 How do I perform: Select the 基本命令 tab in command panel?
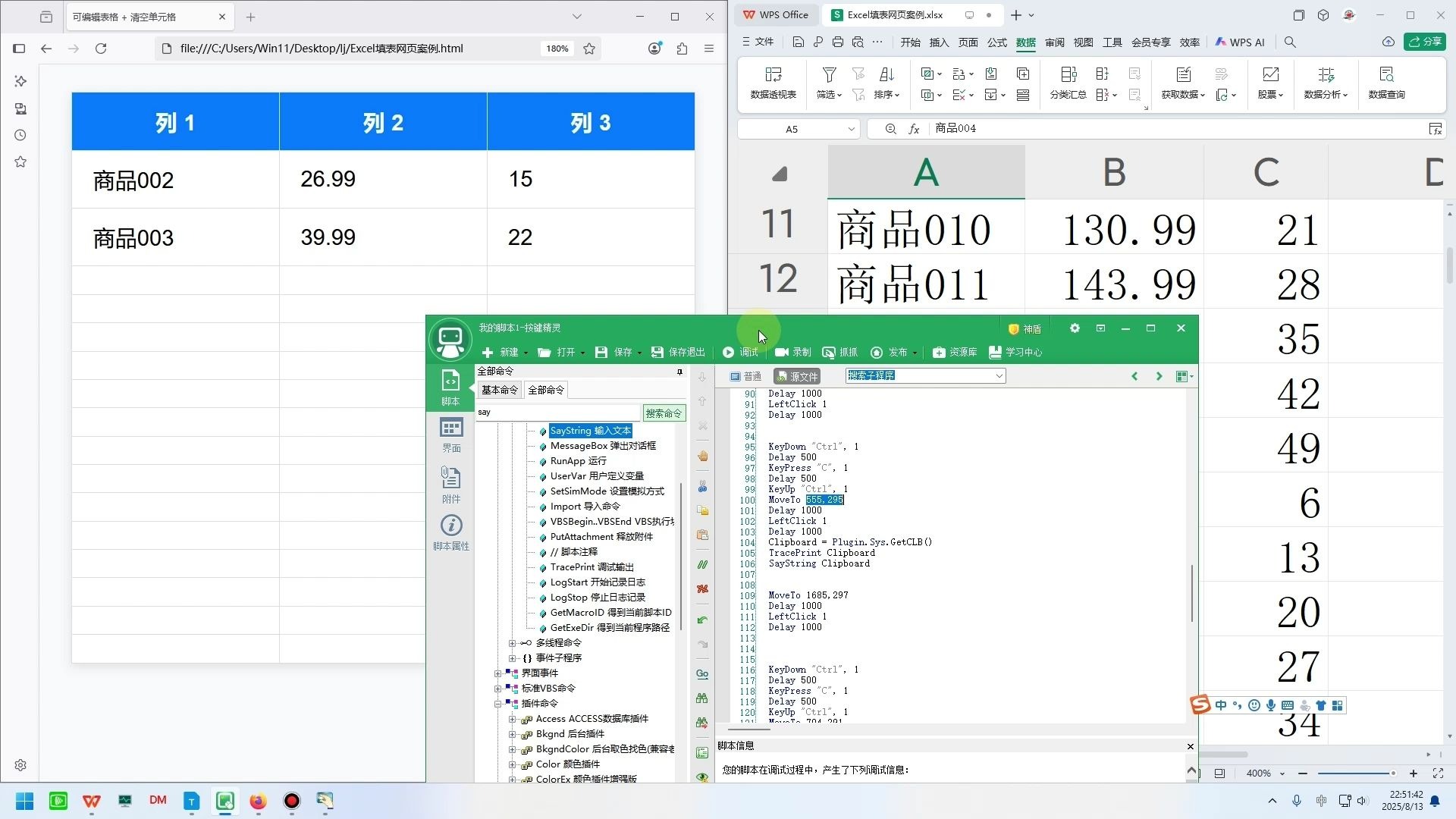click(x=499, y=390)
